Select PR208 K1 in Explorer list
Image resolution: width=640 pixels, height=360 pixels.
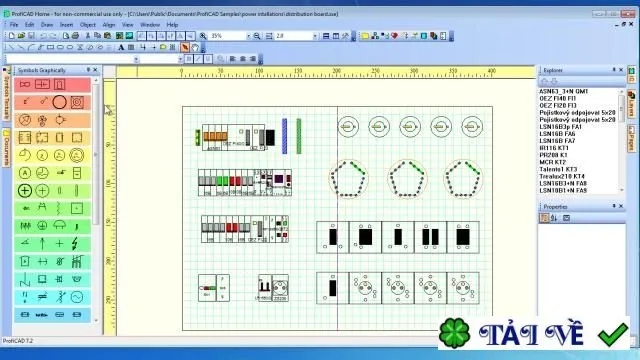pos(553,155)
